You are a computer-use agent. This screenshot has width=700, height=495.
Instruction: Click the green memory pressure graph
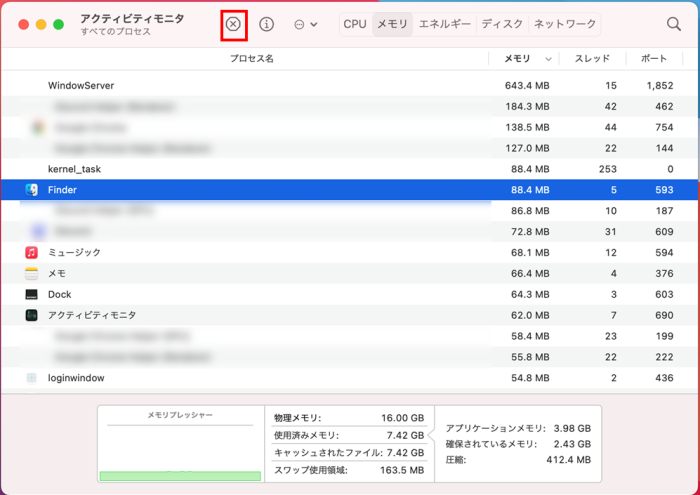180,475
